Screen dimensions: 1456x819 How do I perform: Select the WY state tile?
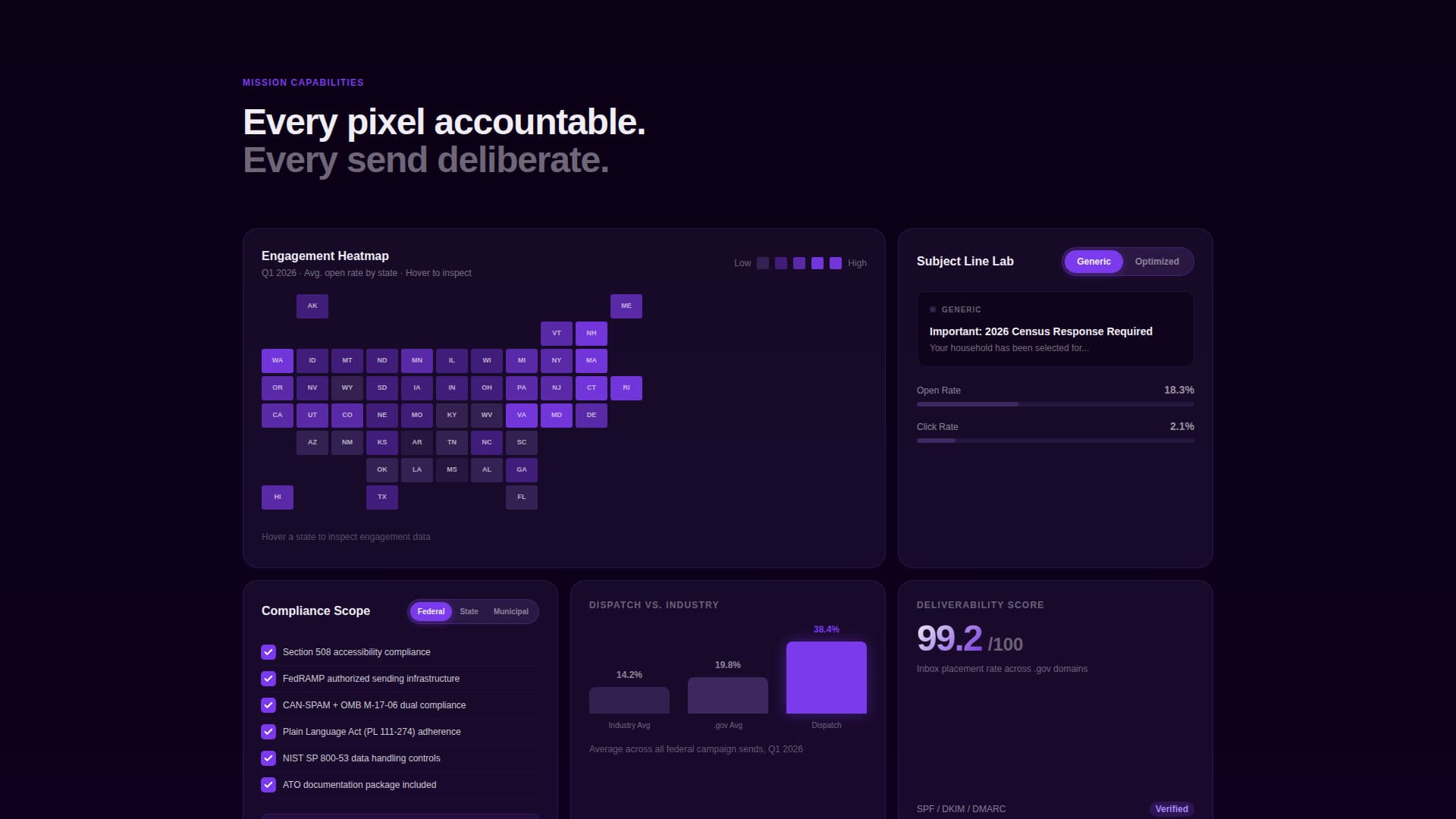pos(347,388)
